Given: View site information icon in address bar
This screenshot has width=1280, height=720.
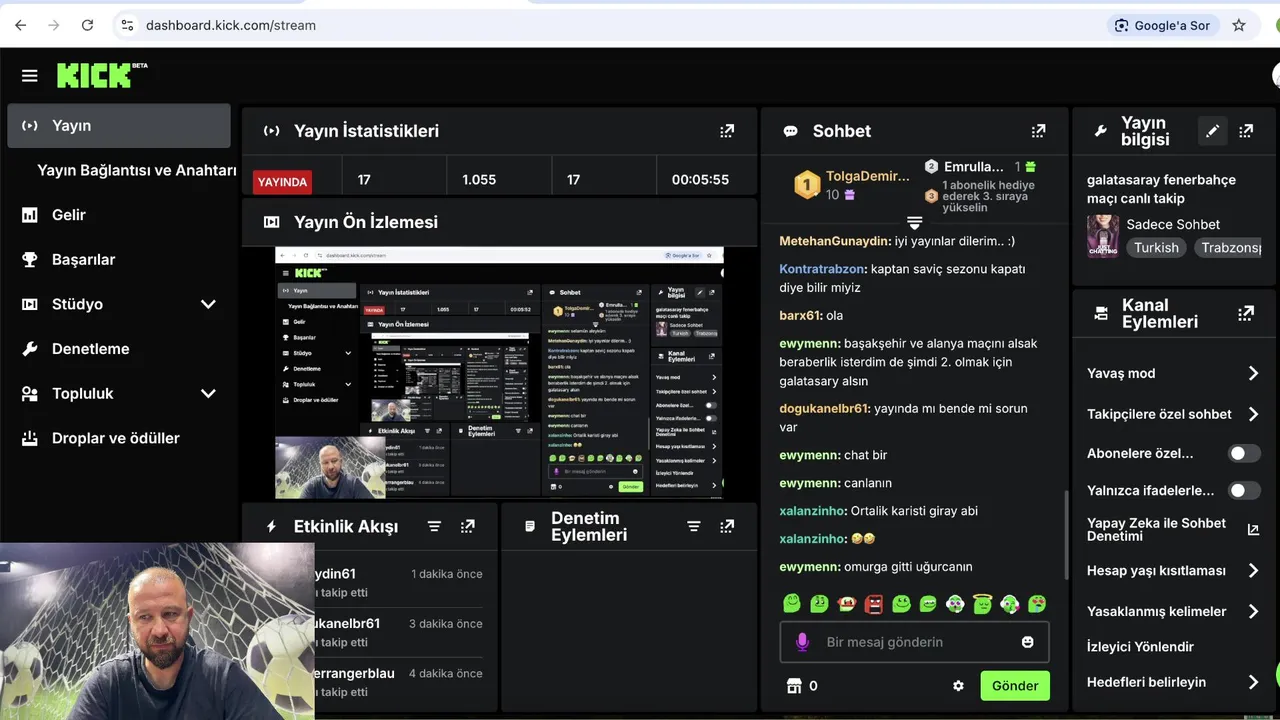Looking at the screenshot, I should tap(126, 25).
